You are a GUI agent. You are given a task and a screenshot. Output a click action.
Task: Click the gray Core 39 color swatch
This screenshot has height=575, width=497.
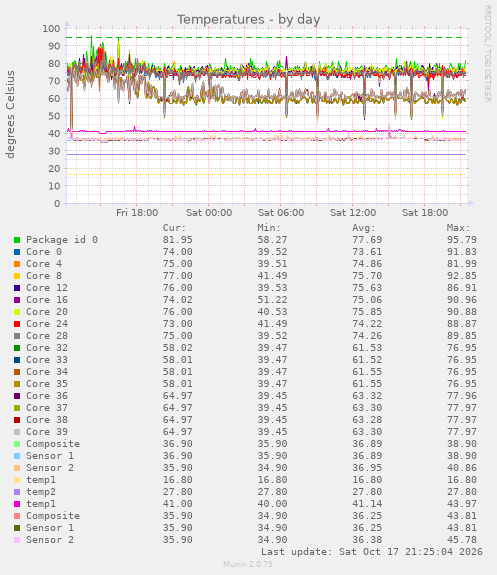(x=17, y=432)
